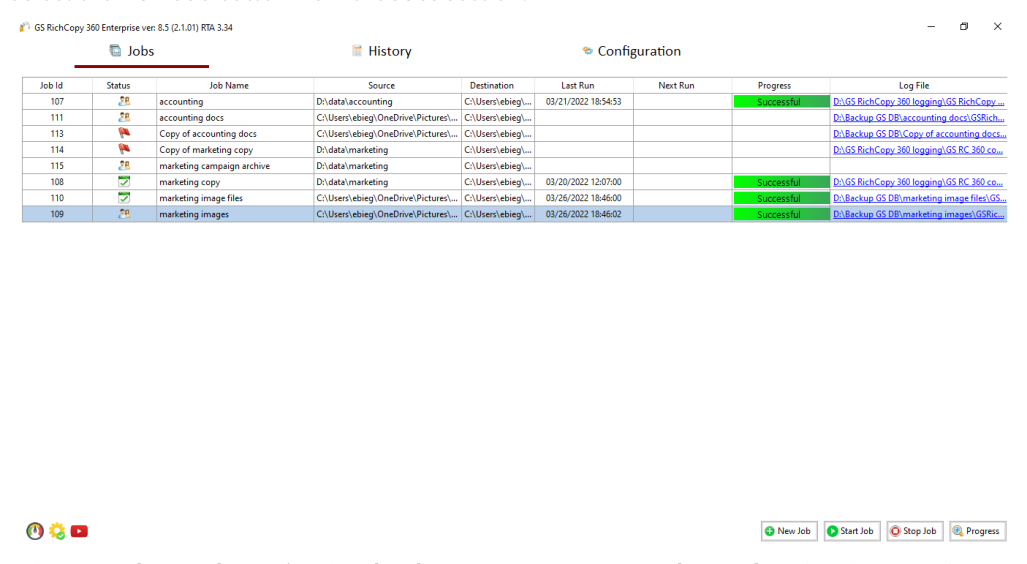
Task: Click the History tab calendar icon
Action: coord(357,50)
